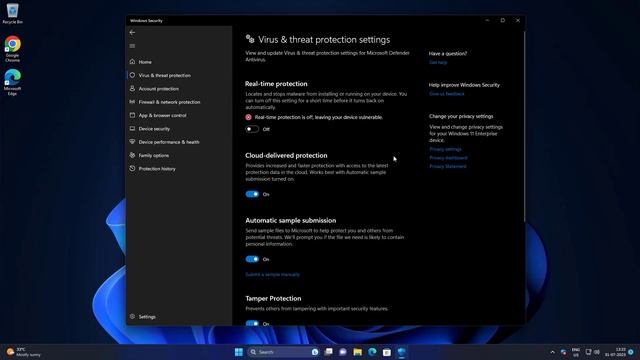
Task: Turn off Cloud-delivered protection toggle
Action: (252, 194)
